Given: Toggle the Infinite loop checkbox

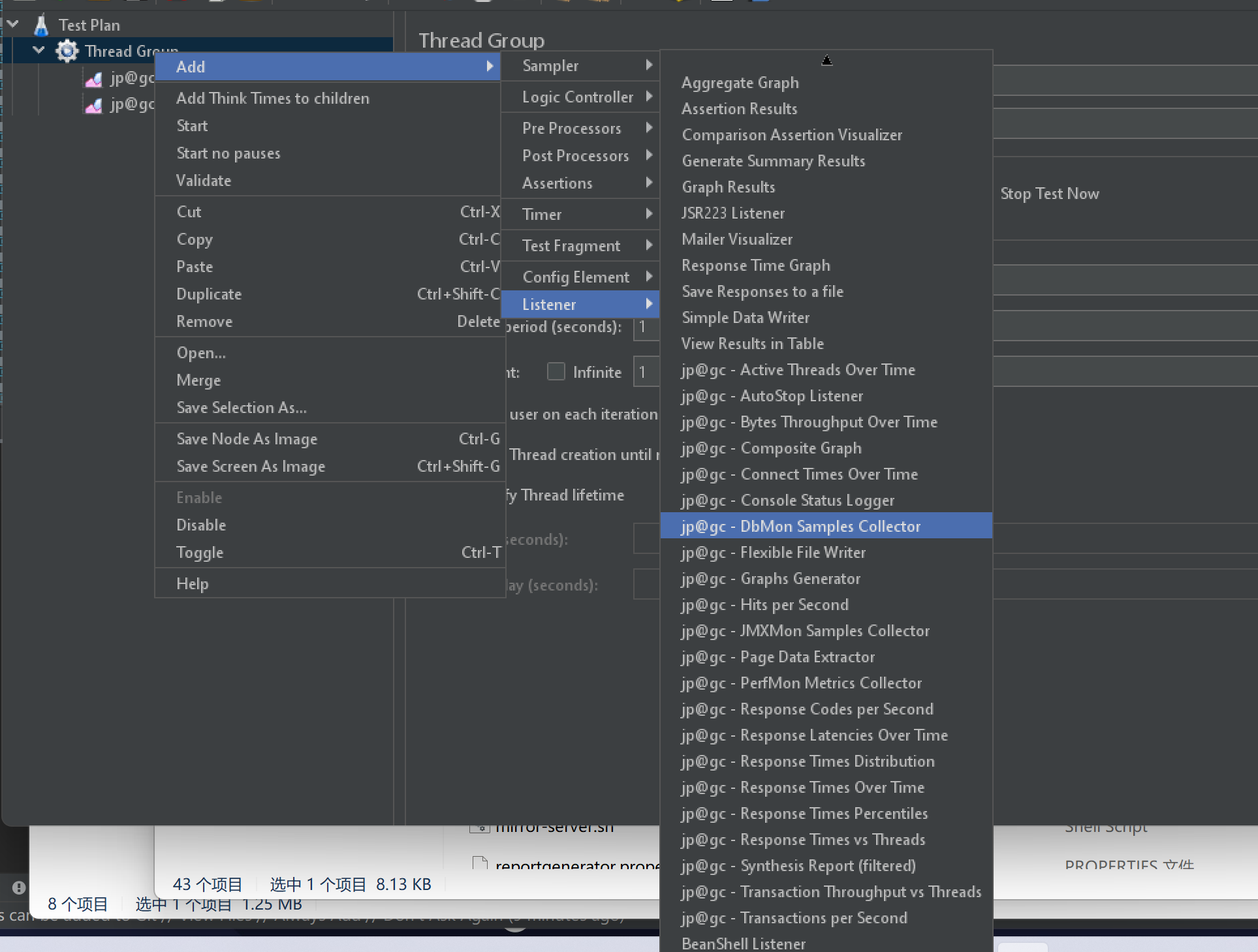Looking at the screenshot, I should coord(556,372).
